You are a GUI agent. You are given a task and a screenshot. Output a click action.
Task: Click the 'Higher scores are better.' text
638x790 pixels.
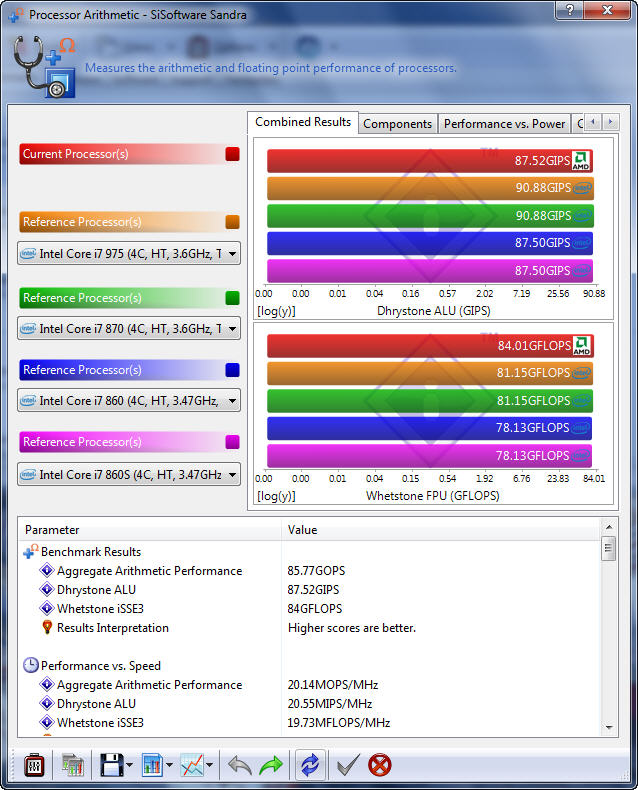(x=352, y=628)
